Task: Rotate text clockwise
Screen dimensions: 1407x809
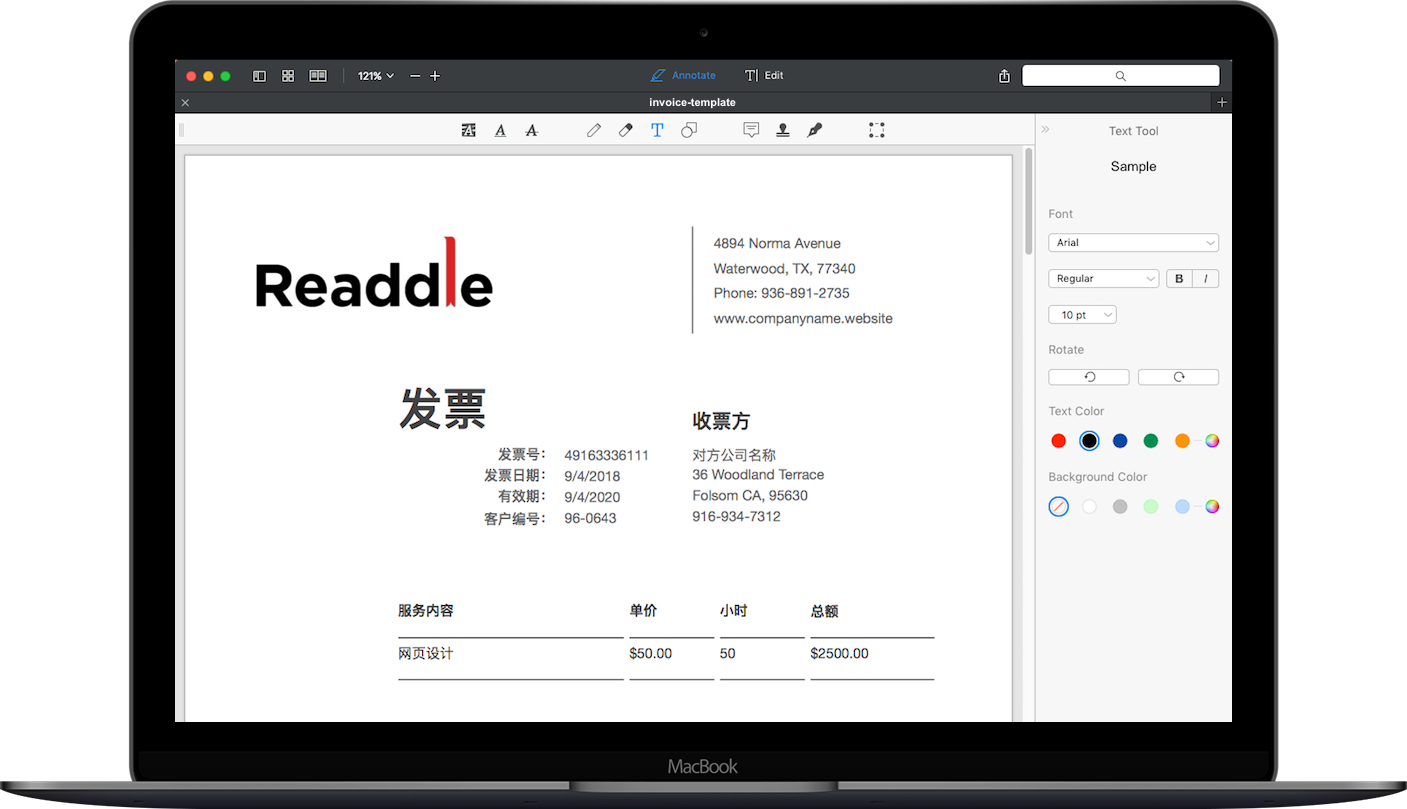Action: (x=1178, y=377)
